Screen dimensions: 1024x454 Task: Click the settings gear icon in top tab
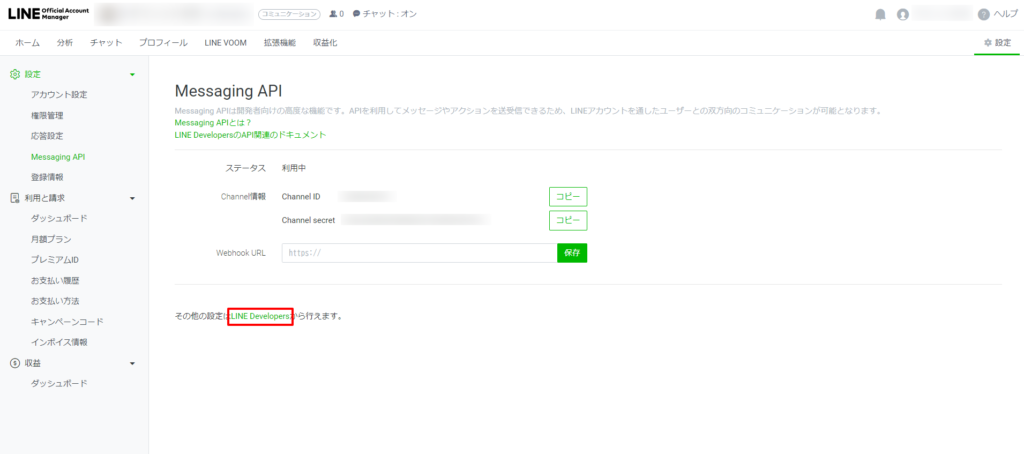pos(987,42)
